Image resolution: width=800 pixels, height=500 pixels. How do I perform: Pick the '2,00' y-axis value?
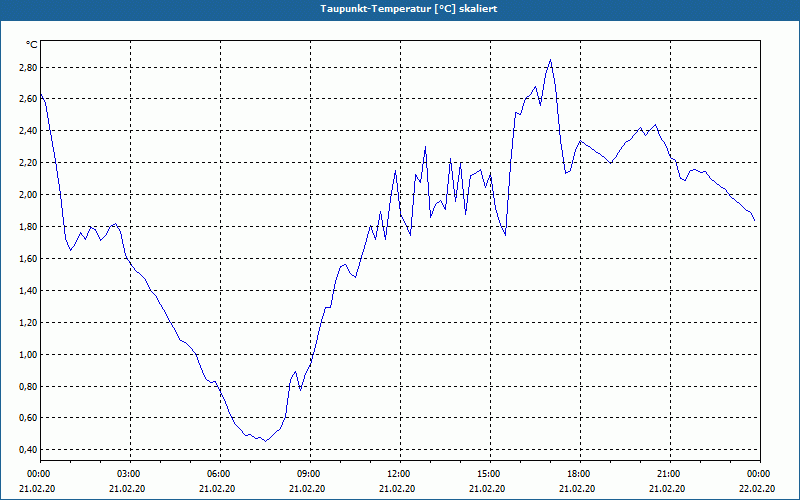click(x=28, y=194)
